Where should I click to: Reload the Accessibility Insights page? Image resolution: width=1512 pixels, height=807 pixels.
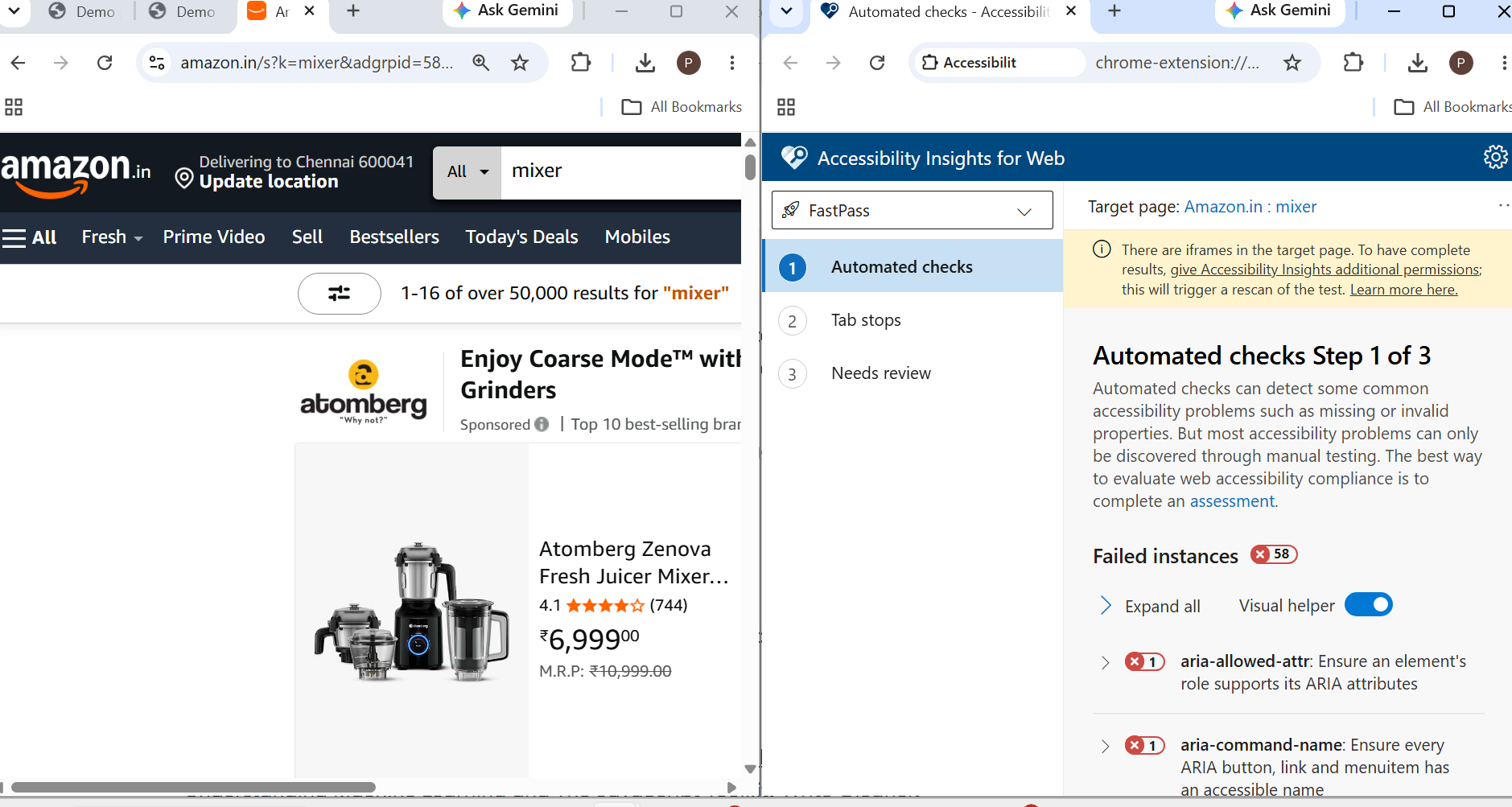877,63
